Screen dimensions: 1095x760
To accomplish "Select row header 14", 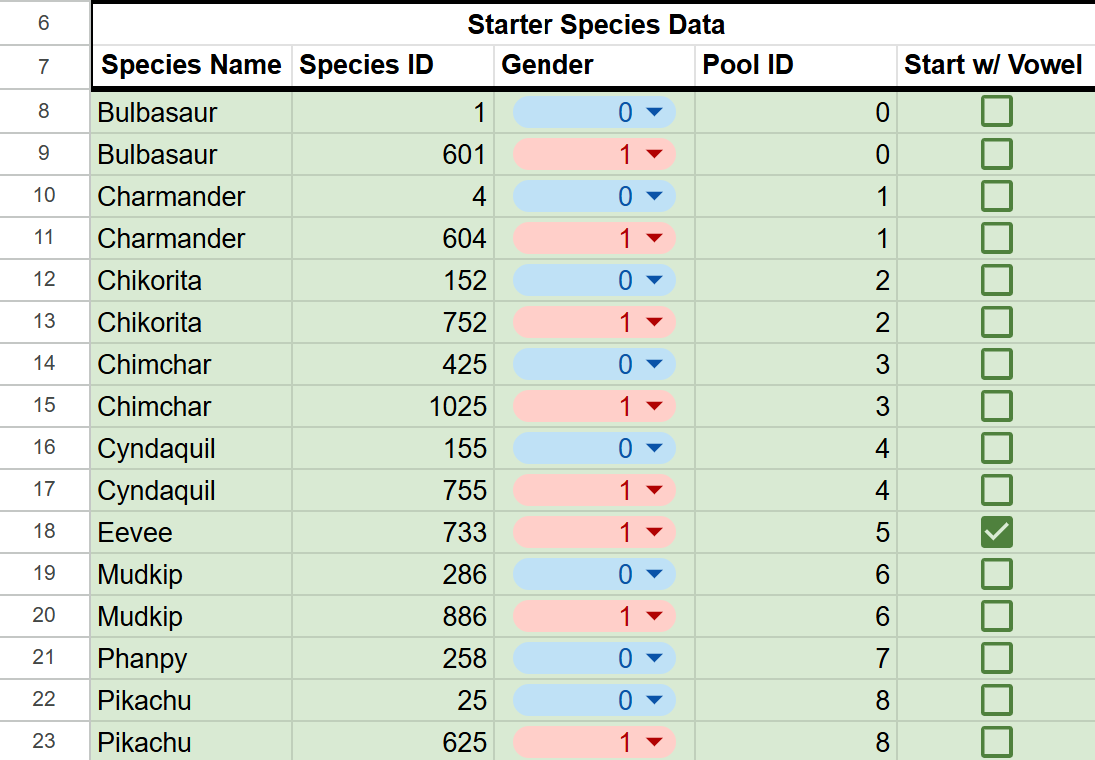I will (x=44, y=363).
